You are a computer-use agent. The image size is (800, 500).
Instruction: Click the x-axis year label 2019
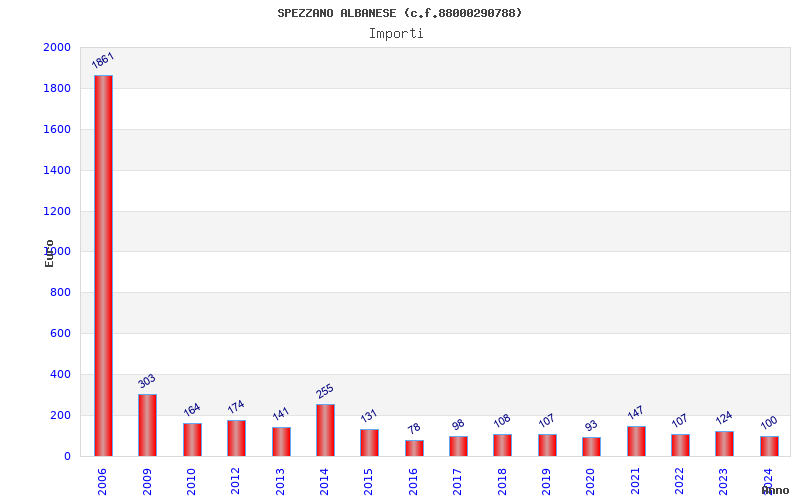(x=546, y=482)
